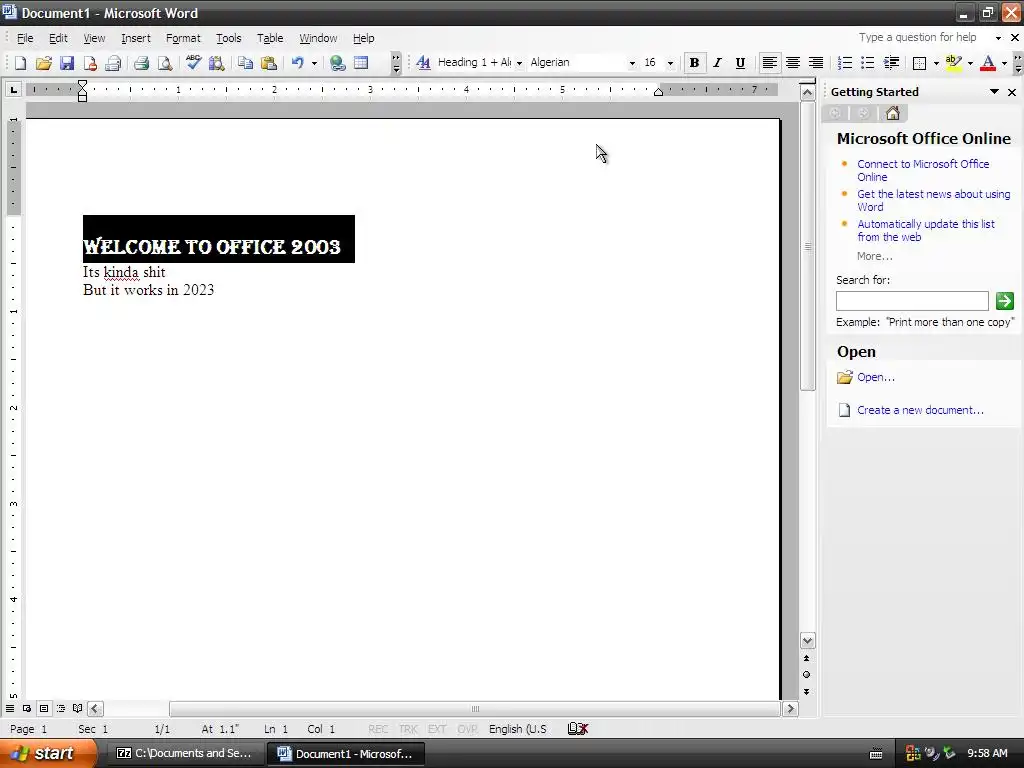Open the Font Size dropdown showing 16

tap(670, 63)
